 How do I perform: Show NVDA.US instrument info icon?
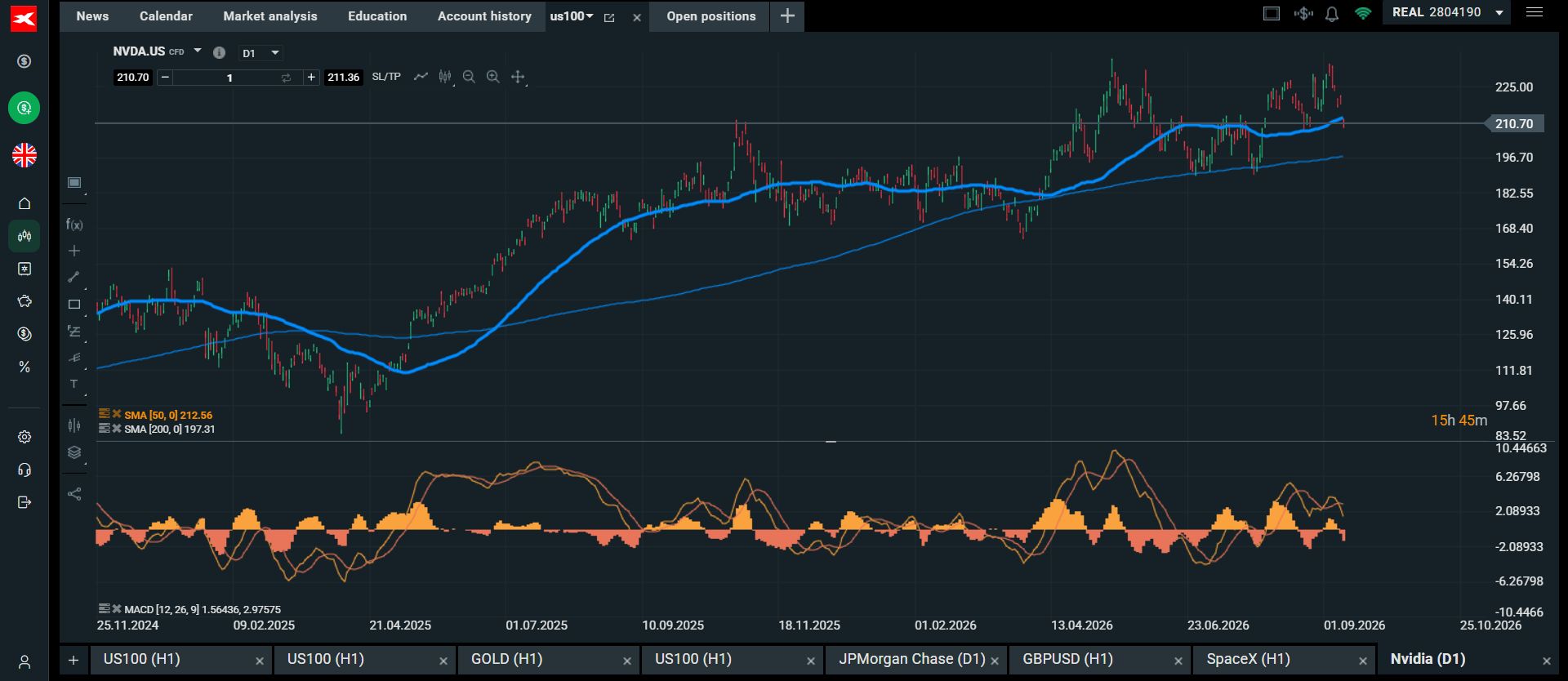(219, 52)
